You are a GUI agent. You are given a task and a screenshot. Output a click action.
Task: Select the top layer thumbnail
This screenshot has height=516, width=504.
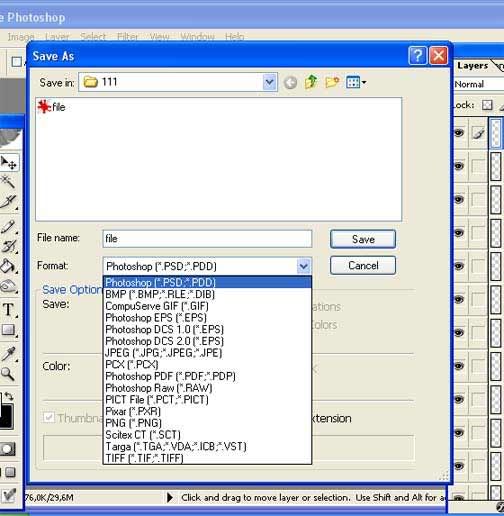496,133
